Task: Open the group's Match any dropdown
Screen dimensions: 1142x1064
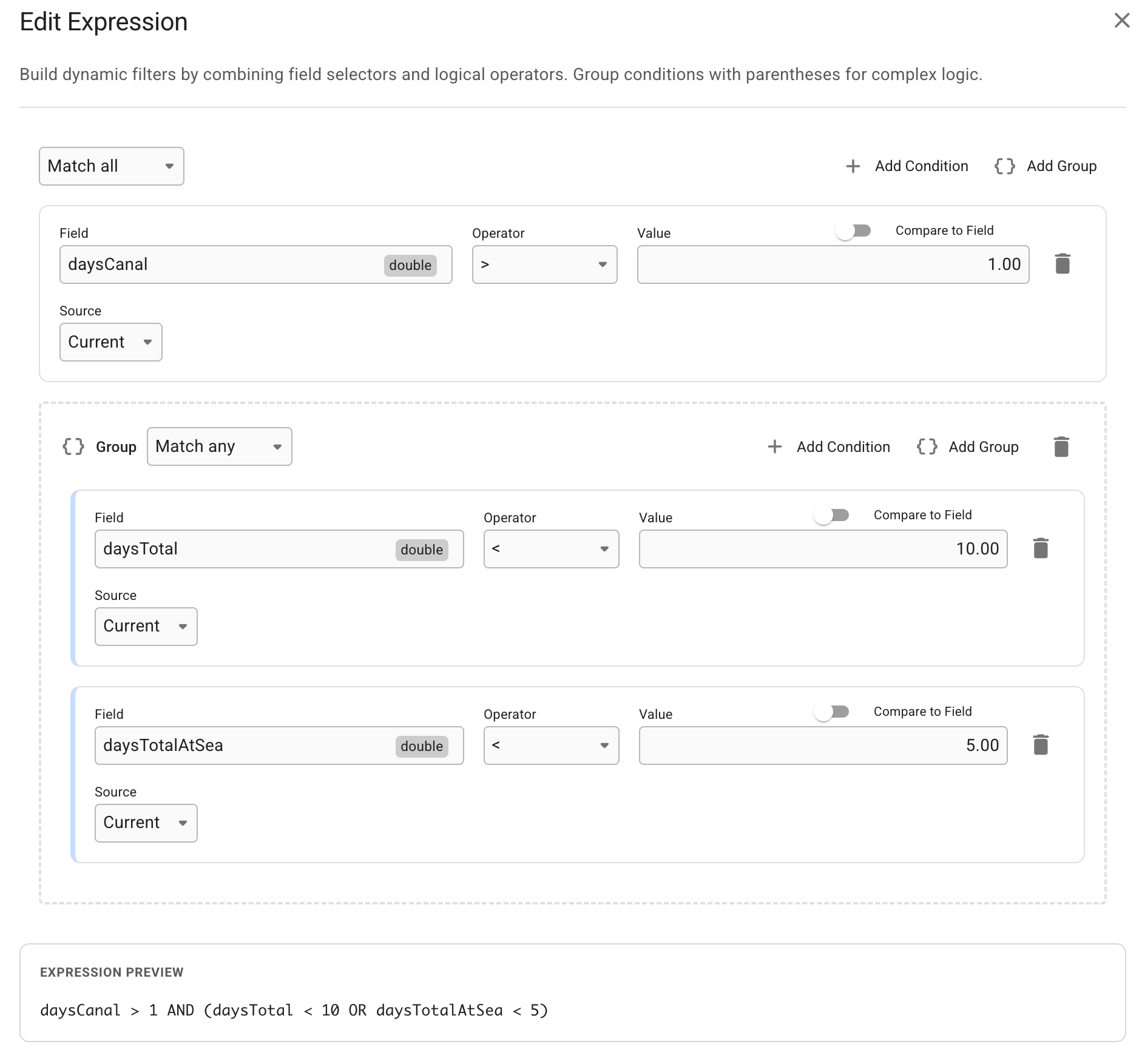Action: pos(219,447)
